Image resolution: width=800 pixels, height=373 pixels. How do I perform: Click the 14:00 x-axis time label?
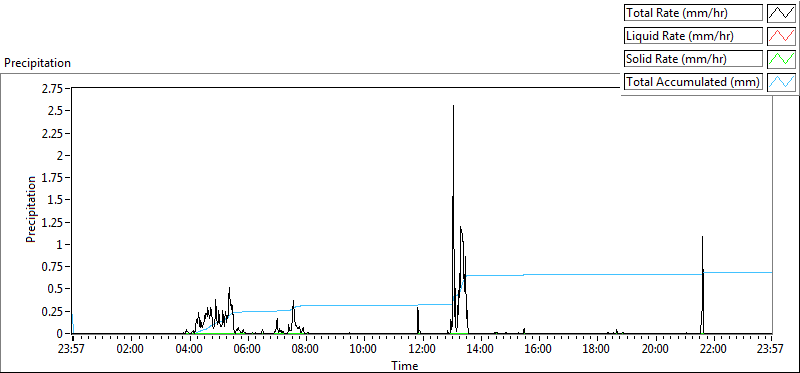point(480,350)
